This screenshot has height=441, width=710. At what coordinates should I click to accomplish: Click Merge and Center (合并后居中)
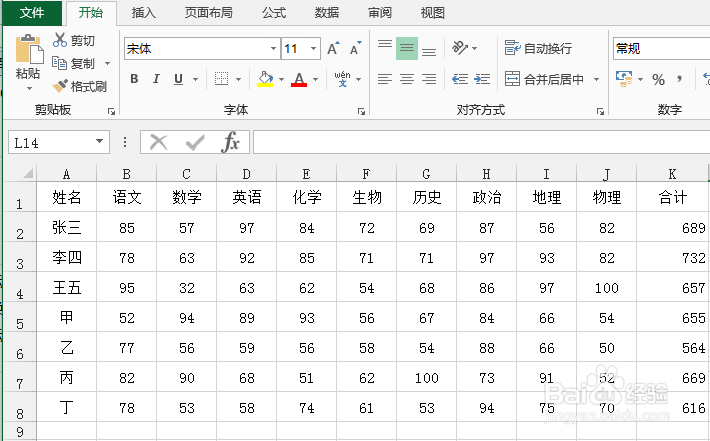coord(544,79)
